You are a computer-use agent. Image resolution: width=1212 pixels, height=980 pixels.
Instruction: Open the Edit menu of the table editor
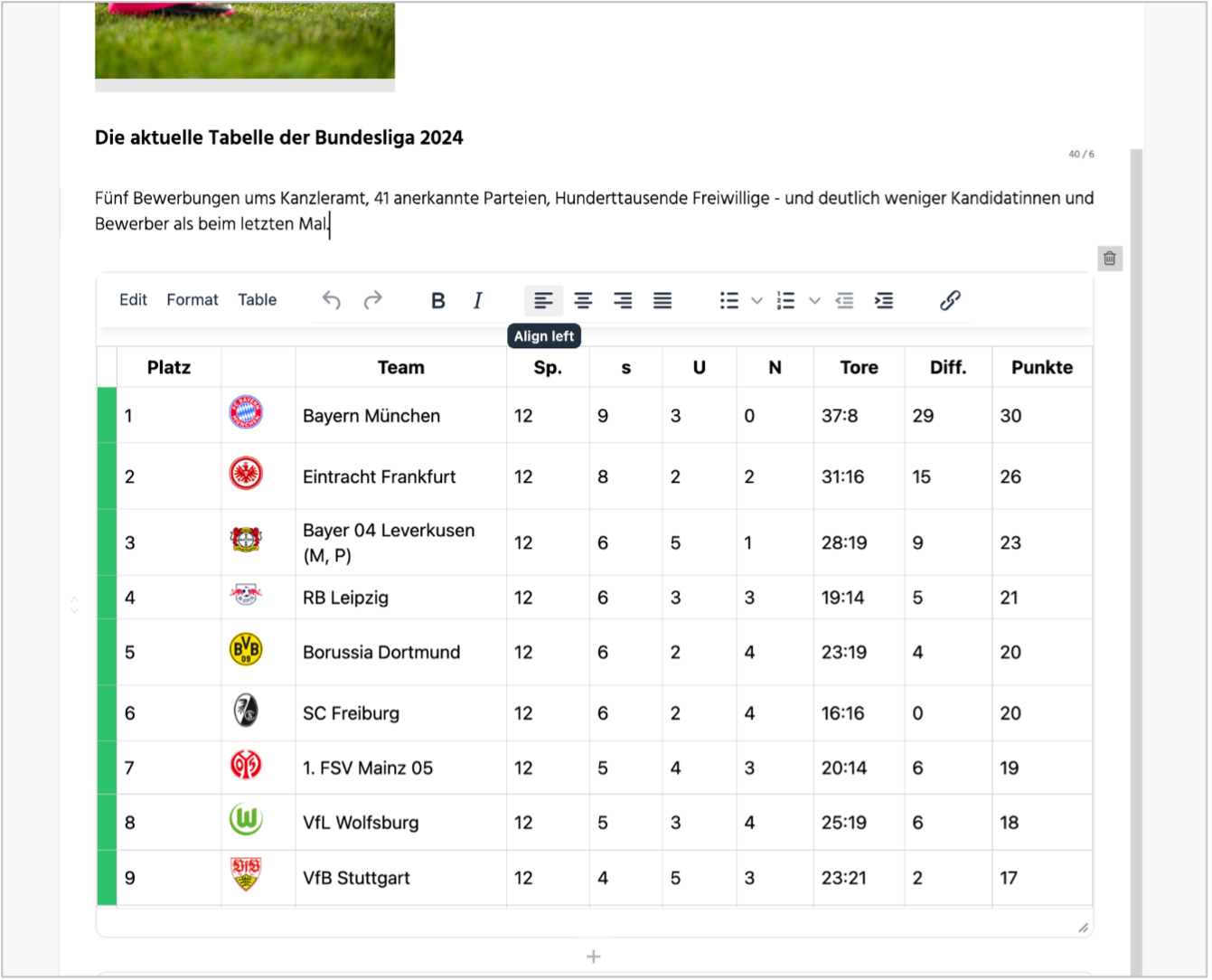coord(132,299)
